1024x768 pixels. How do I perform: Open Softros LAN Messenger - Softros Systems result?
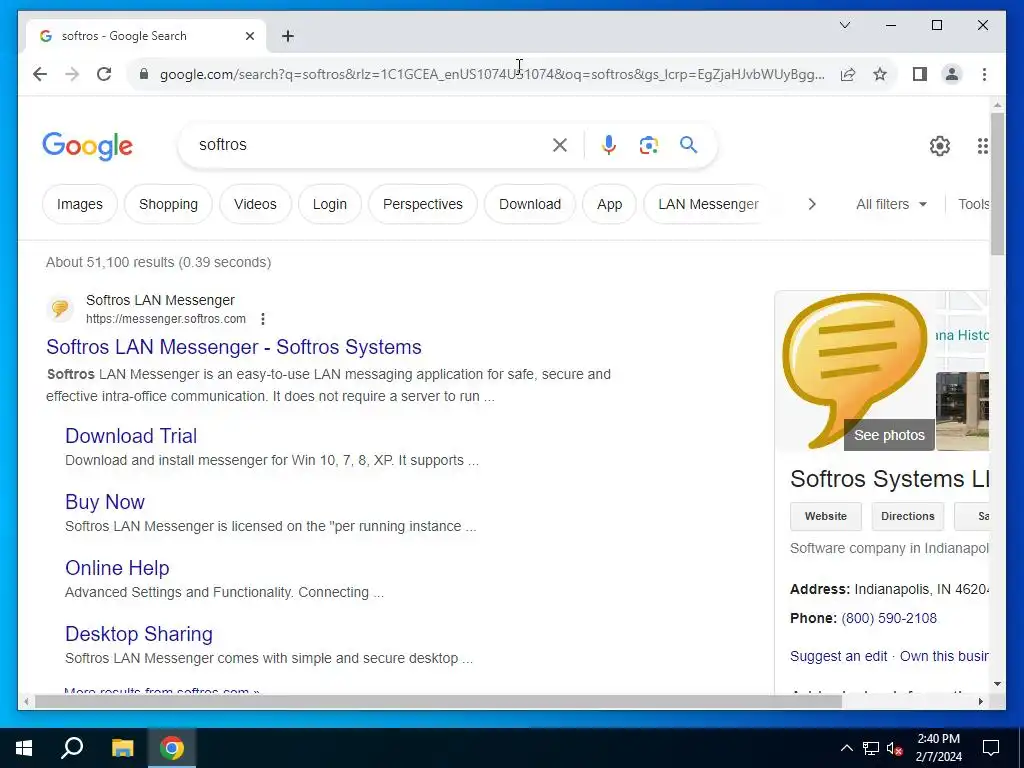click(234, 347)
